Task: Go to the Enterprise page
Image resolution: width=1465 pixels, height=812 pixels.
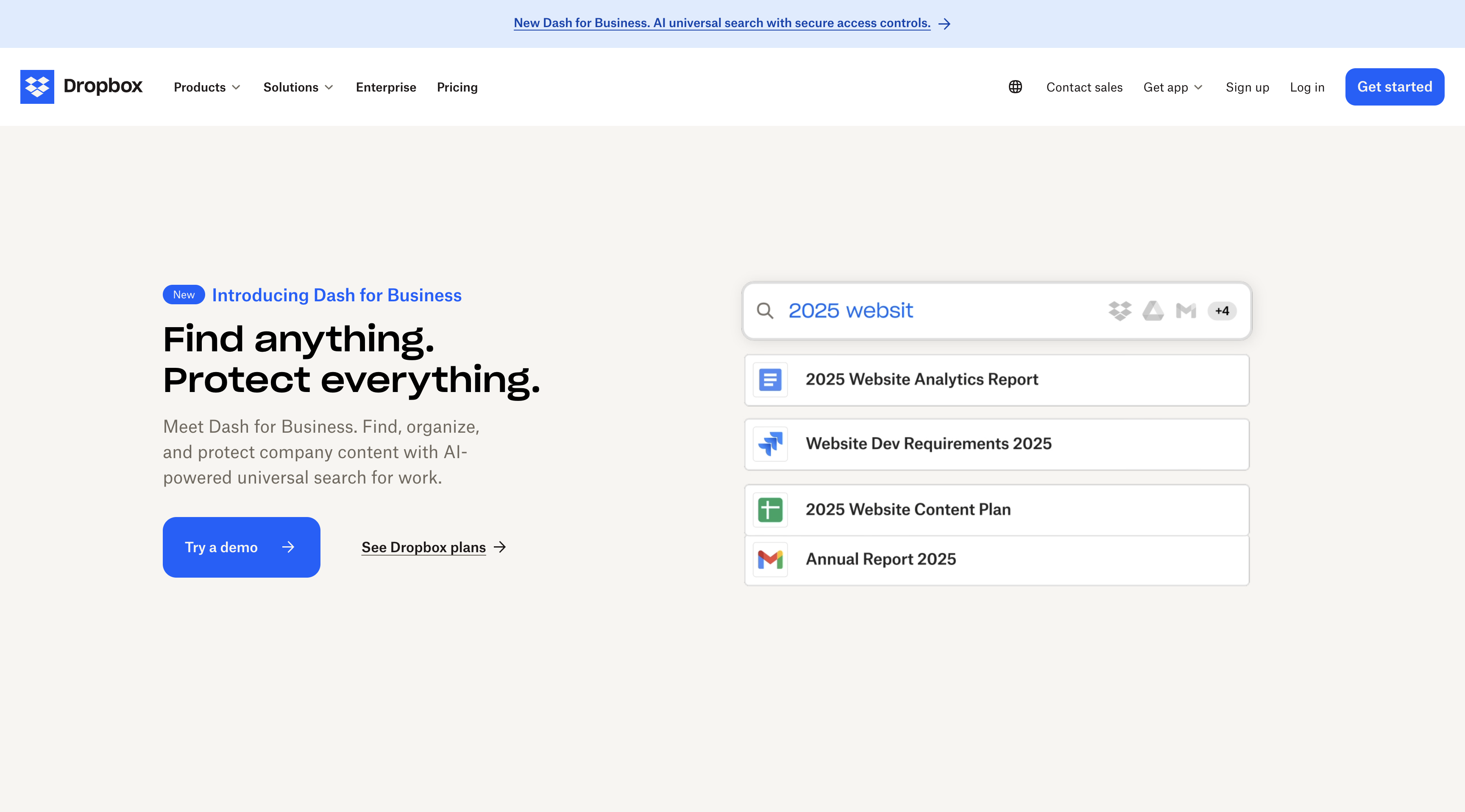Action: [x=386, y=87]
